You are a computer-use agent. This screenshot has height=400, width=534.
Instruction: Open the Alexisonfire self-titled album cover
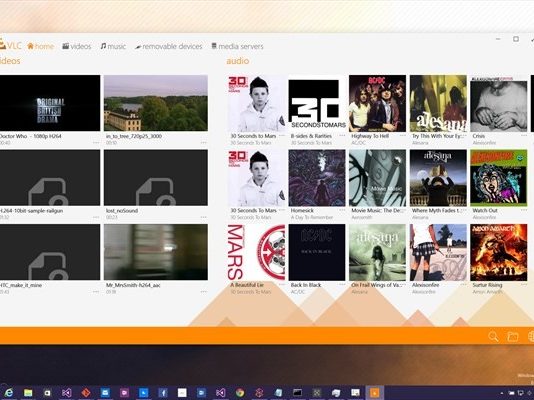pos(438,253)
